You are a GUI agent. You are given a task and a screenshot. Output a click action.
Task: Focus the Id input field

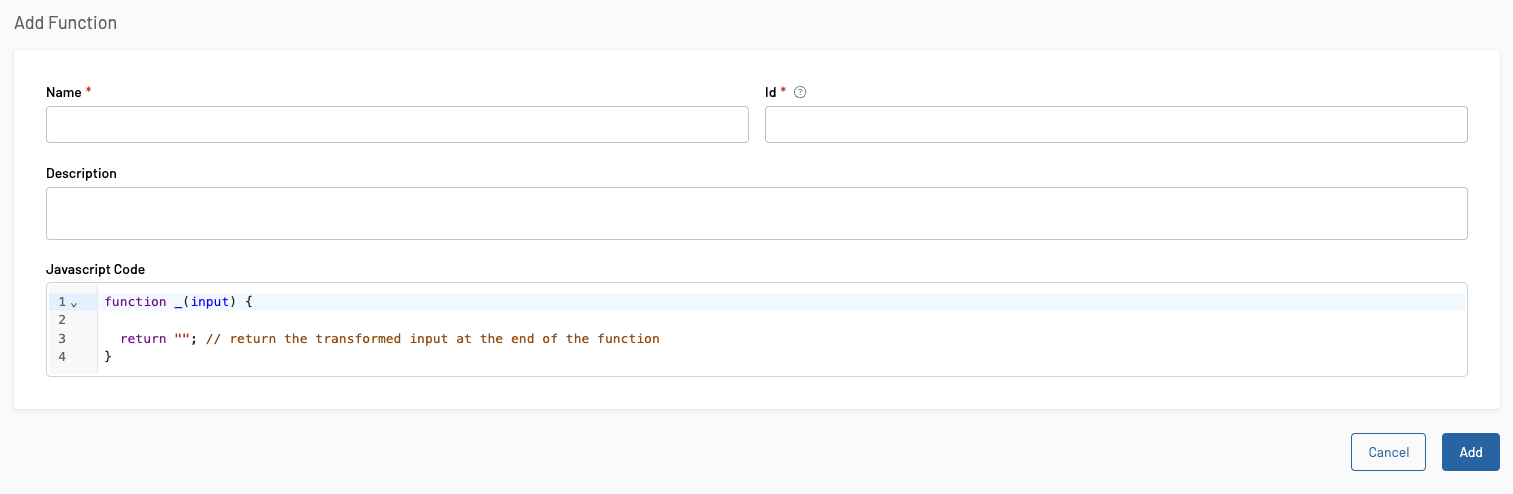pos(1116,125)
